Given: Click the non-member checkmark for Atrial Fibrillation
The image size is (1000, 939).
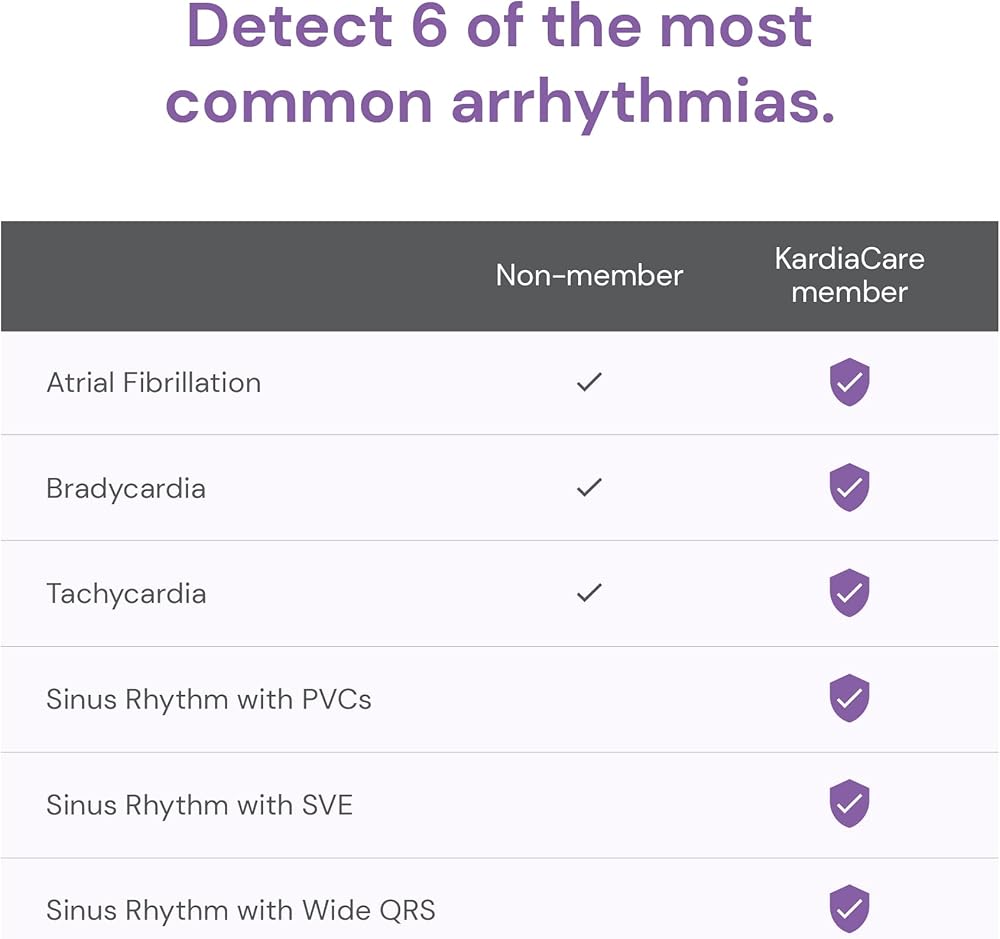Looking at the screenshot, I should 589,382.
